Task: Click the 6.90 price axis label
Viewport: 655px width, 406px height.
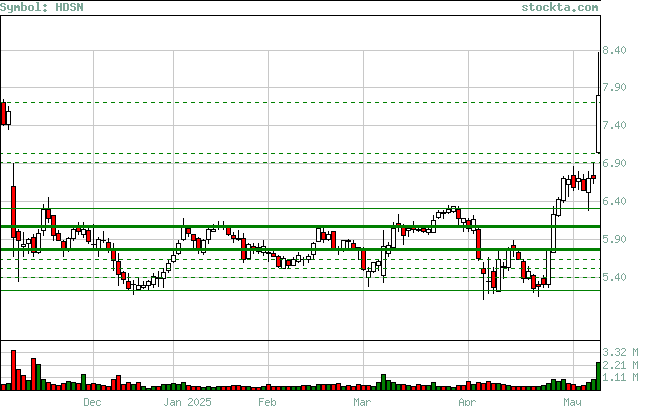Action: [614, 163]
